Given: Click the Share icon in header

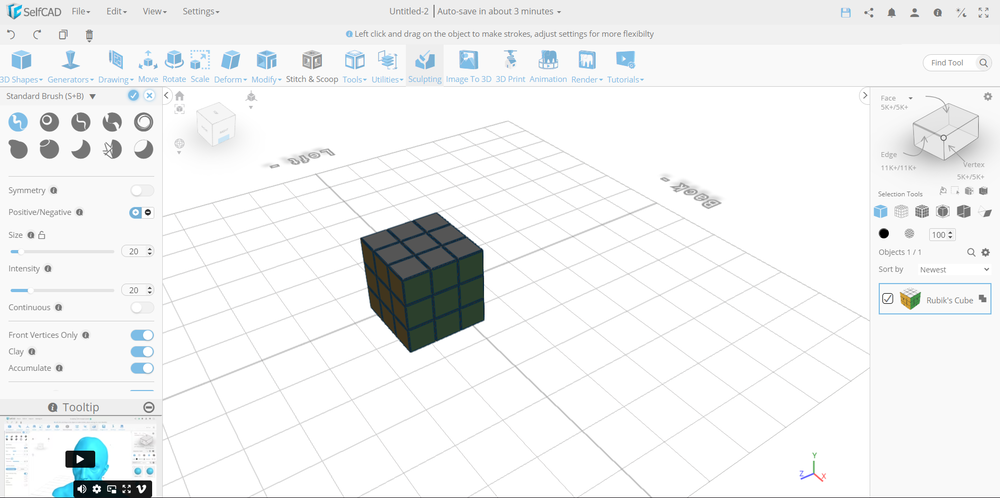Looking at the screenshot, I should pos(869,12).
